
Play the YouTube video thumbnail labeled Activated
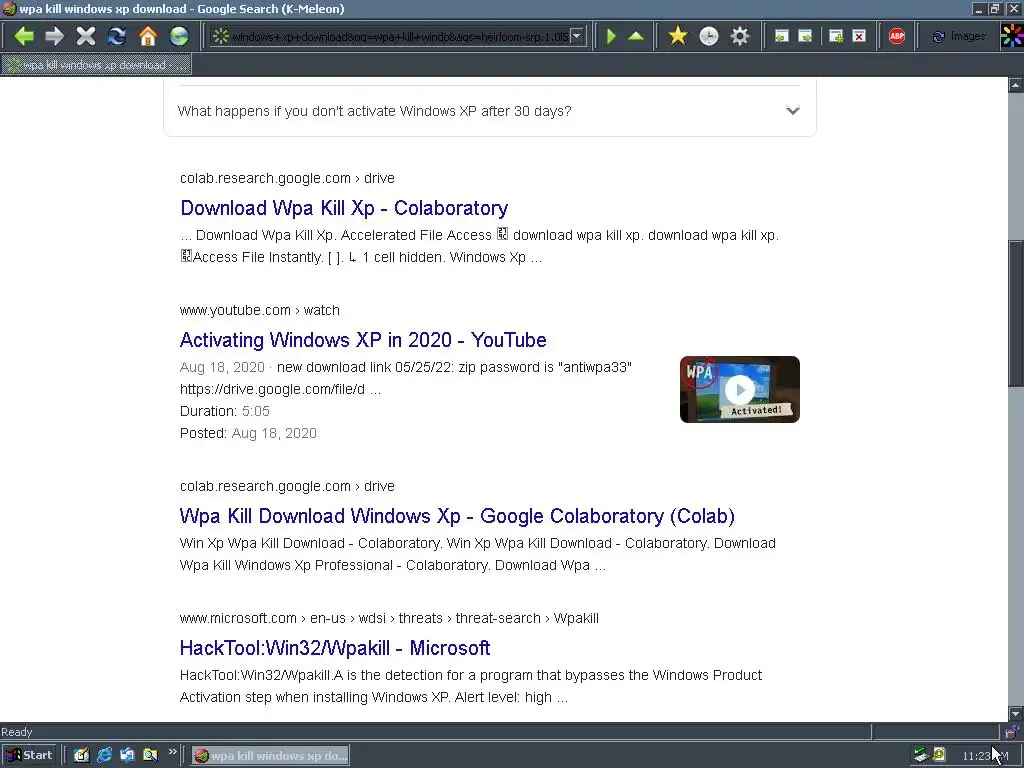pyautogui.click(x=740, y=389)
